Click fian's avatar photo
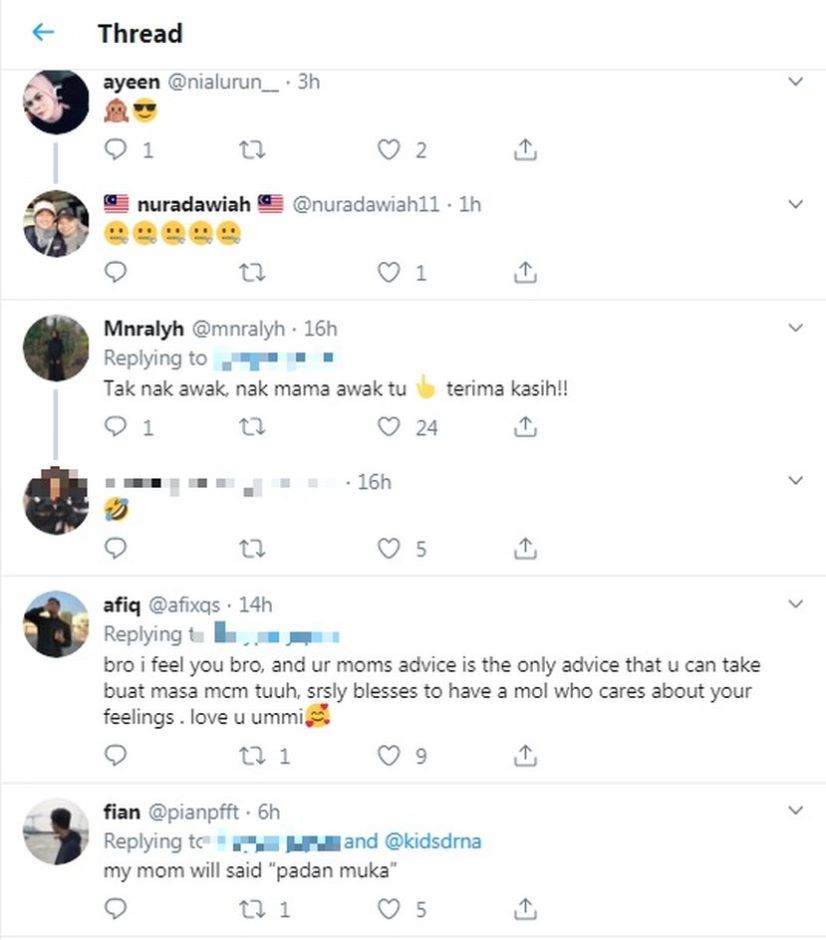The image size is (826, 940). pyautogui.click(x=56, y=831)
